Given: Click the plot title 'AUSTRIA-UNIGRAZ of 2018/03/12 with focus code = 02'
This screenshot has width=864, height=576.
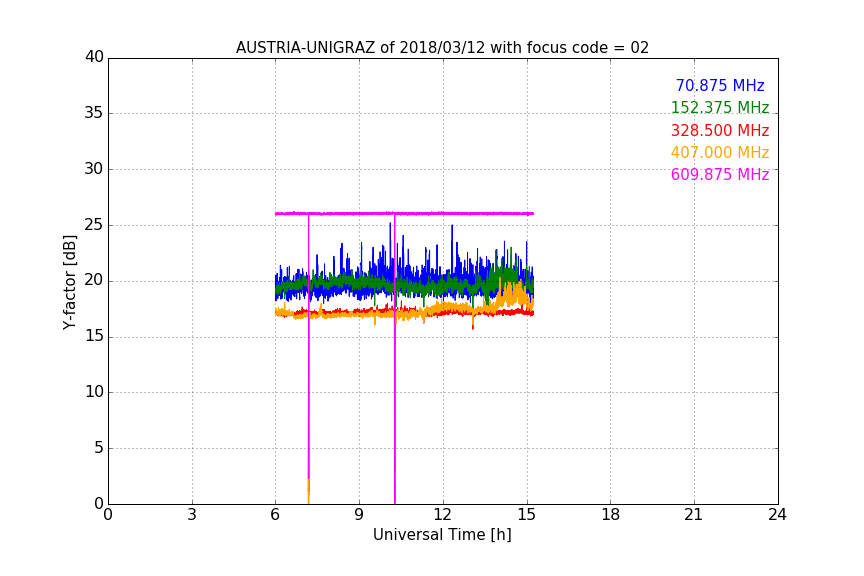Looking at the screenshot, I should (x=442, y=47).
